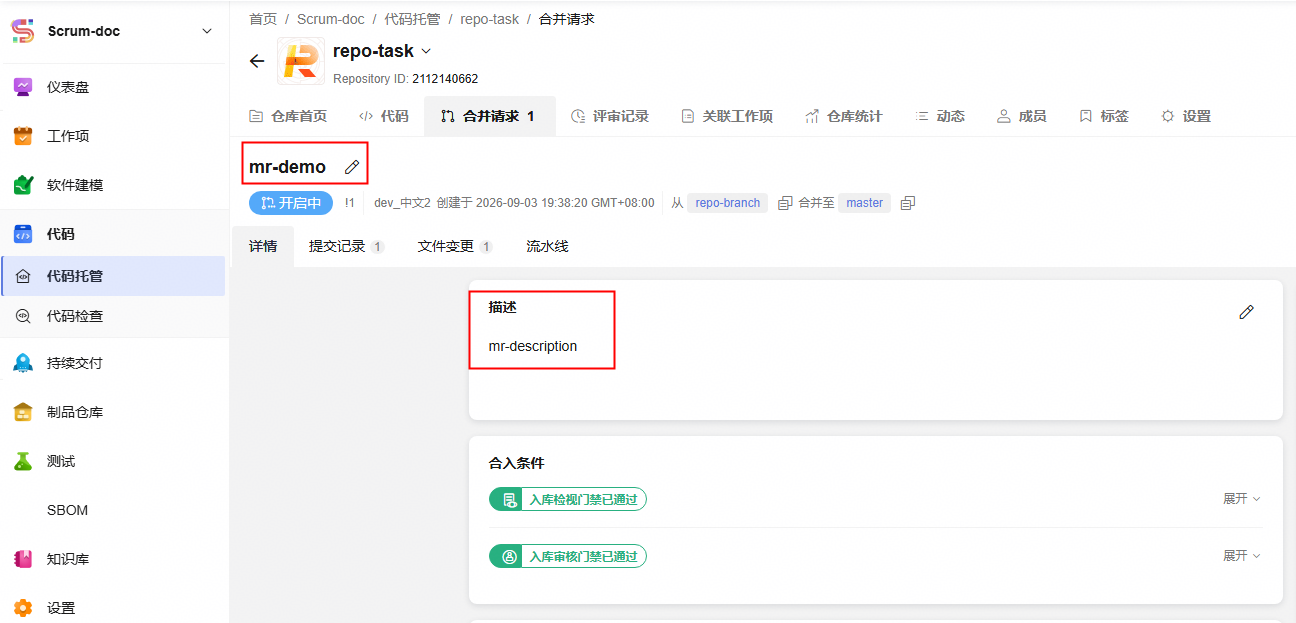Open the Scrum-doc project dropdown
Viewport: 1296px width, 623px height.
(207, 31)
